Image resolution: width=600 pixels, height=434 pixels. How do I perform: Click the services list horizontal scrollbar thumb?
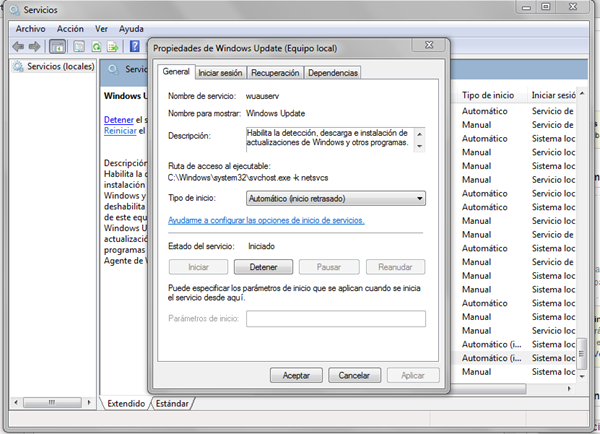pyautogui.click(x=488, y=389)
